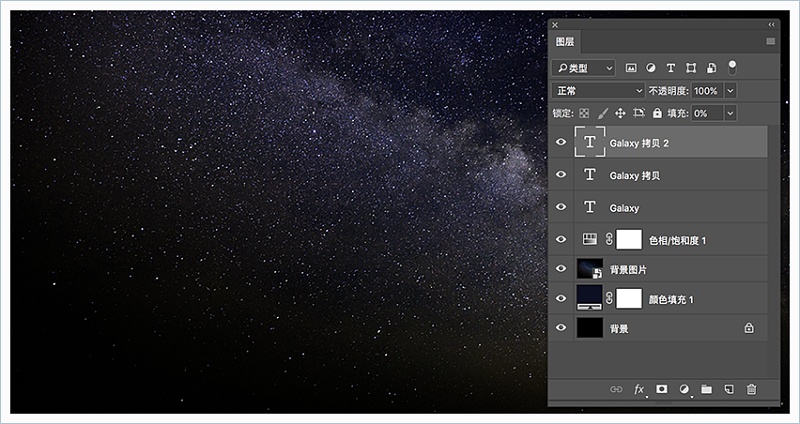Create a new layer from the bottom bar
Viewport: 800px width, 424px height.
(x=729, y=389)
